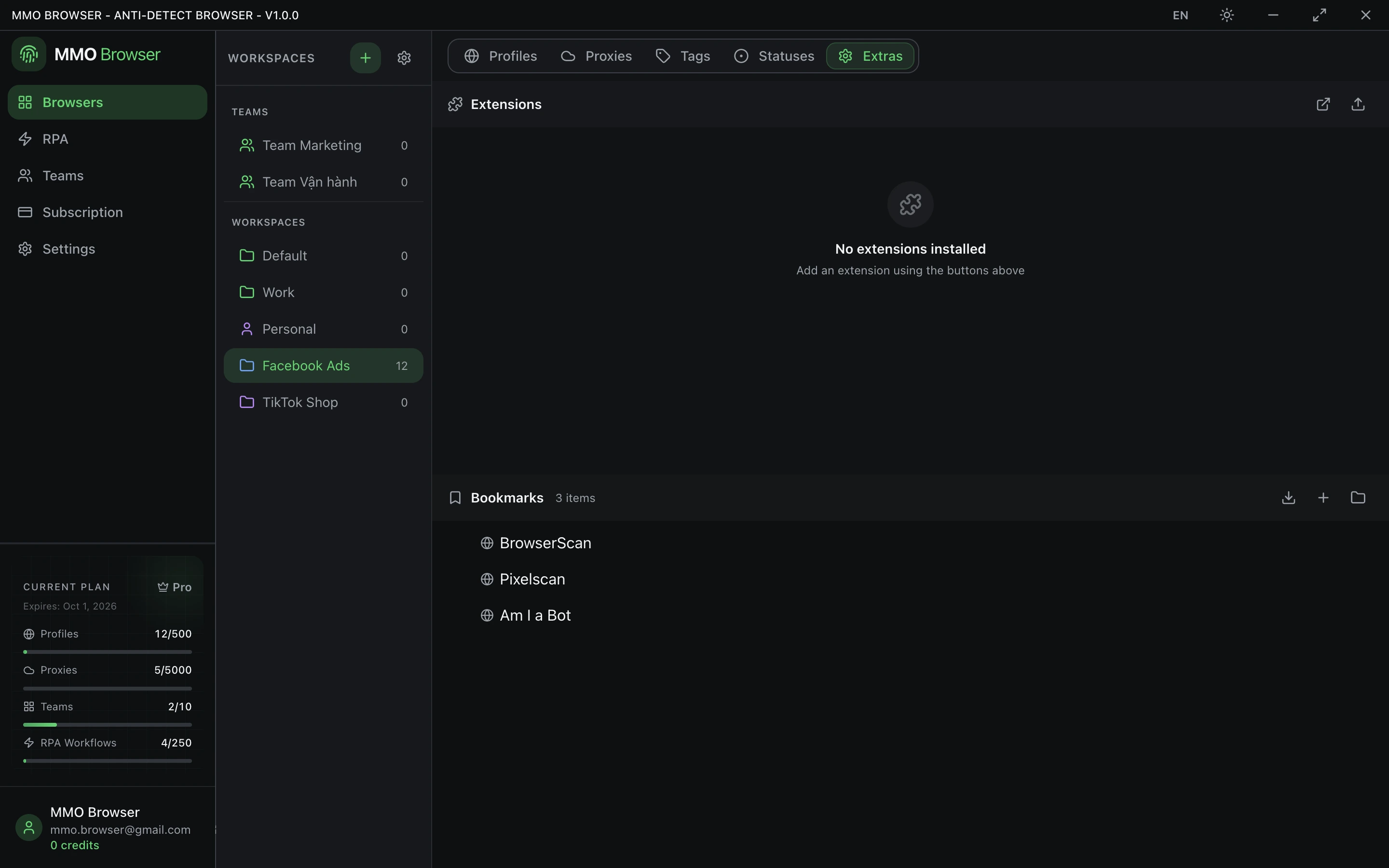
Task: Open the Am I a Bot bookmark
Action: (x=526, y=615)
